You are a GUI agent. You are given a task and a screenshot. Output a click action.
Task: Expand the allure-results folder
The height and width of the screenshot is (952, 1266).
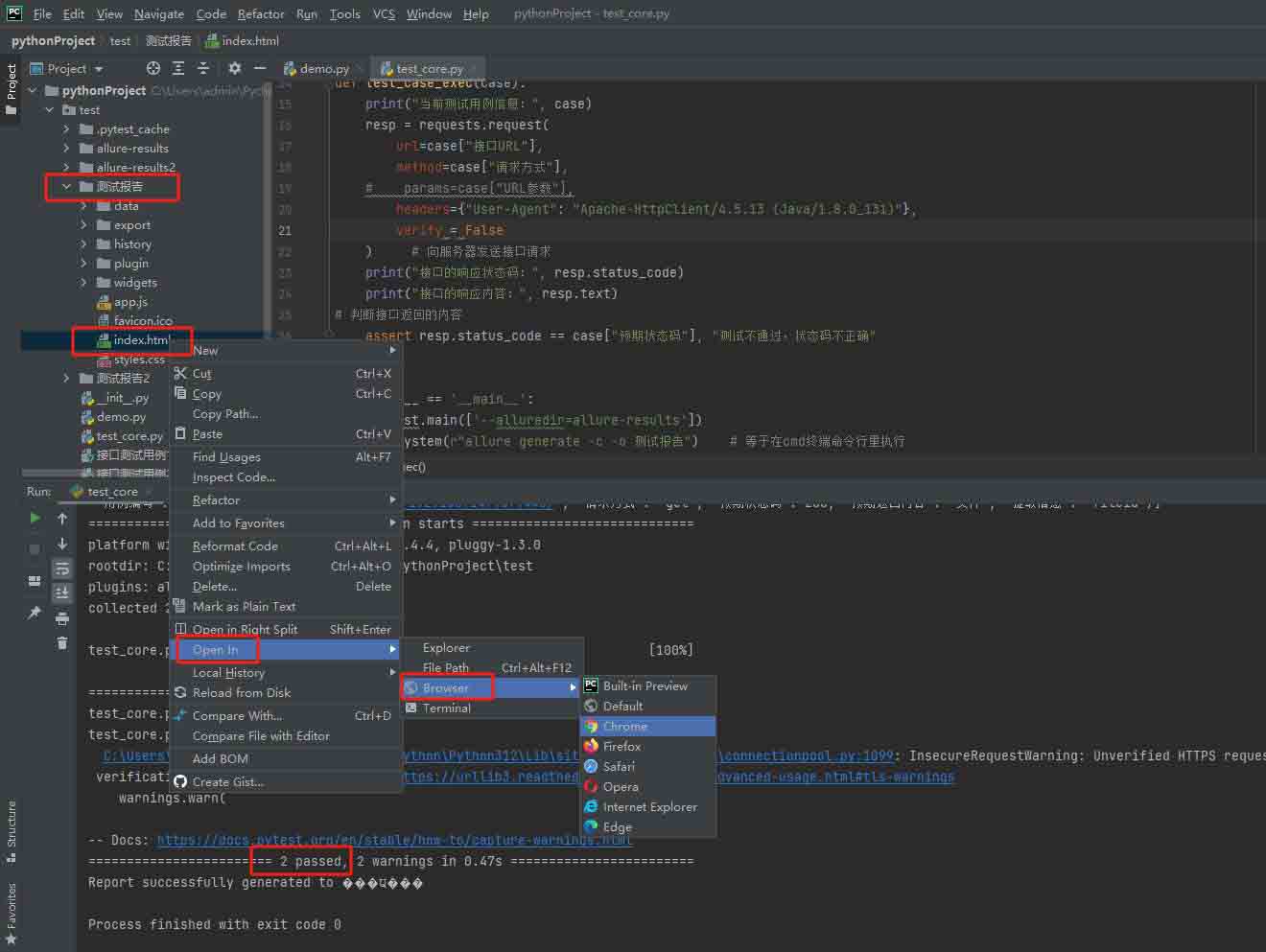pyautogui.click(x=66, y=148)
